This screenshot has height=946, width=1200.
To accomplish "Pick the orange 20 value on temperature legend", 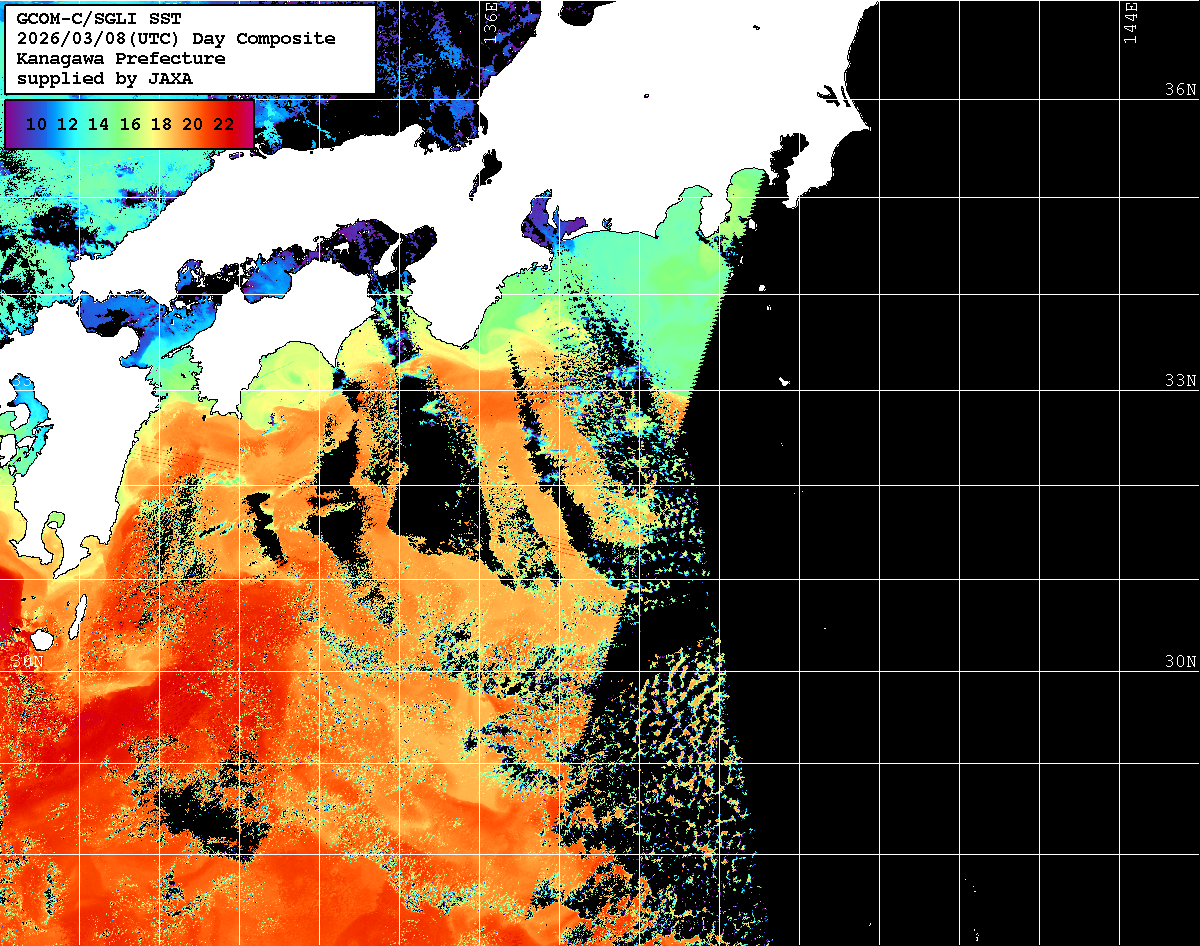I will coord(193,124).
